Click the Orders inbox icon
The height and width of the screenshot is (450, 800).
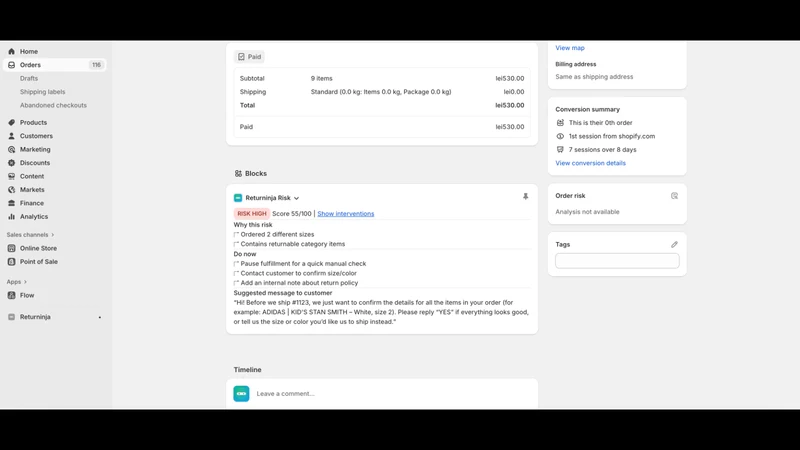coord(11,65)
